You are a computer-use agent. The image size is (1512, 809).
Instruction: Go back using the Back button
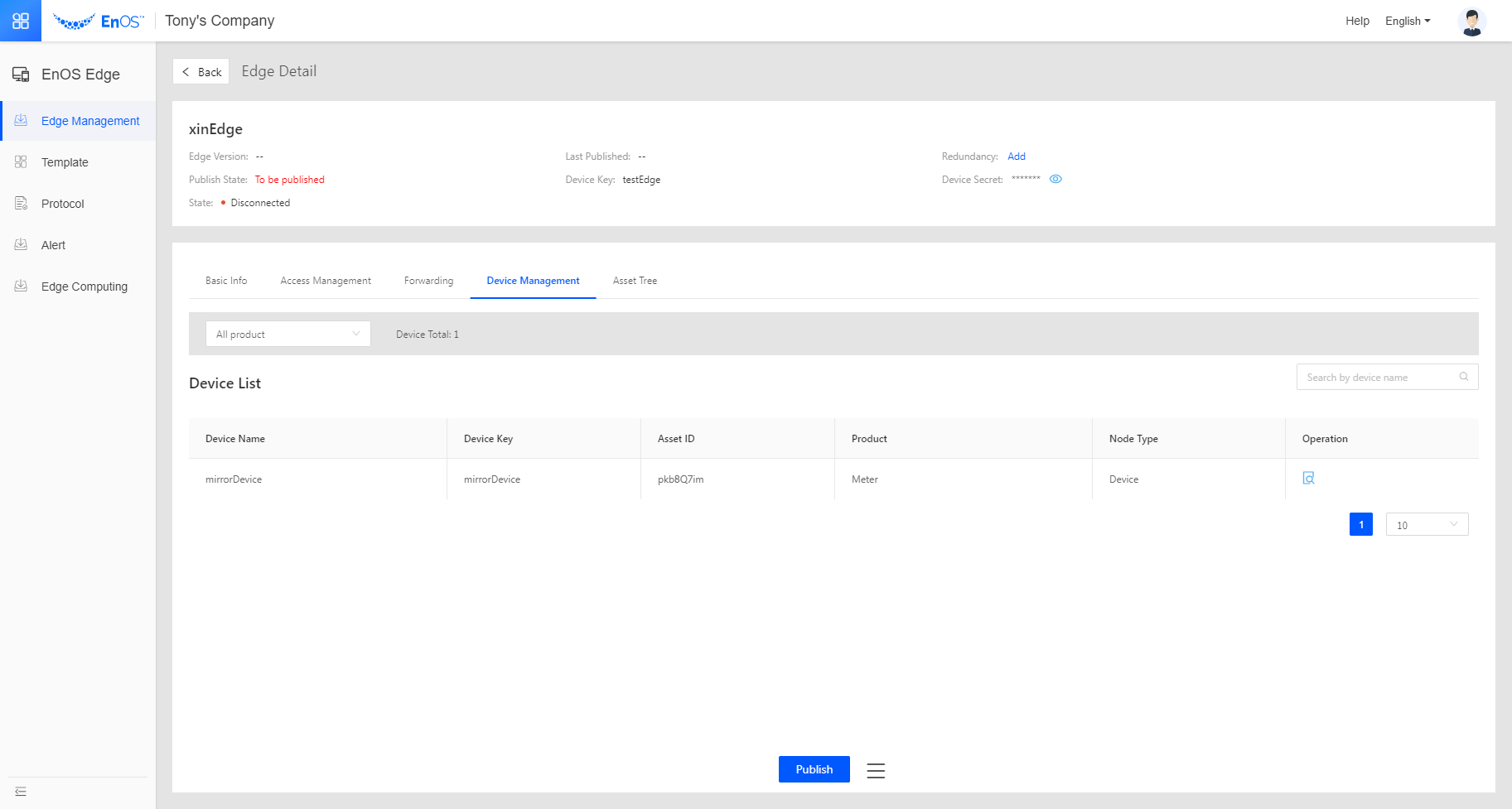tap(201, 72)
